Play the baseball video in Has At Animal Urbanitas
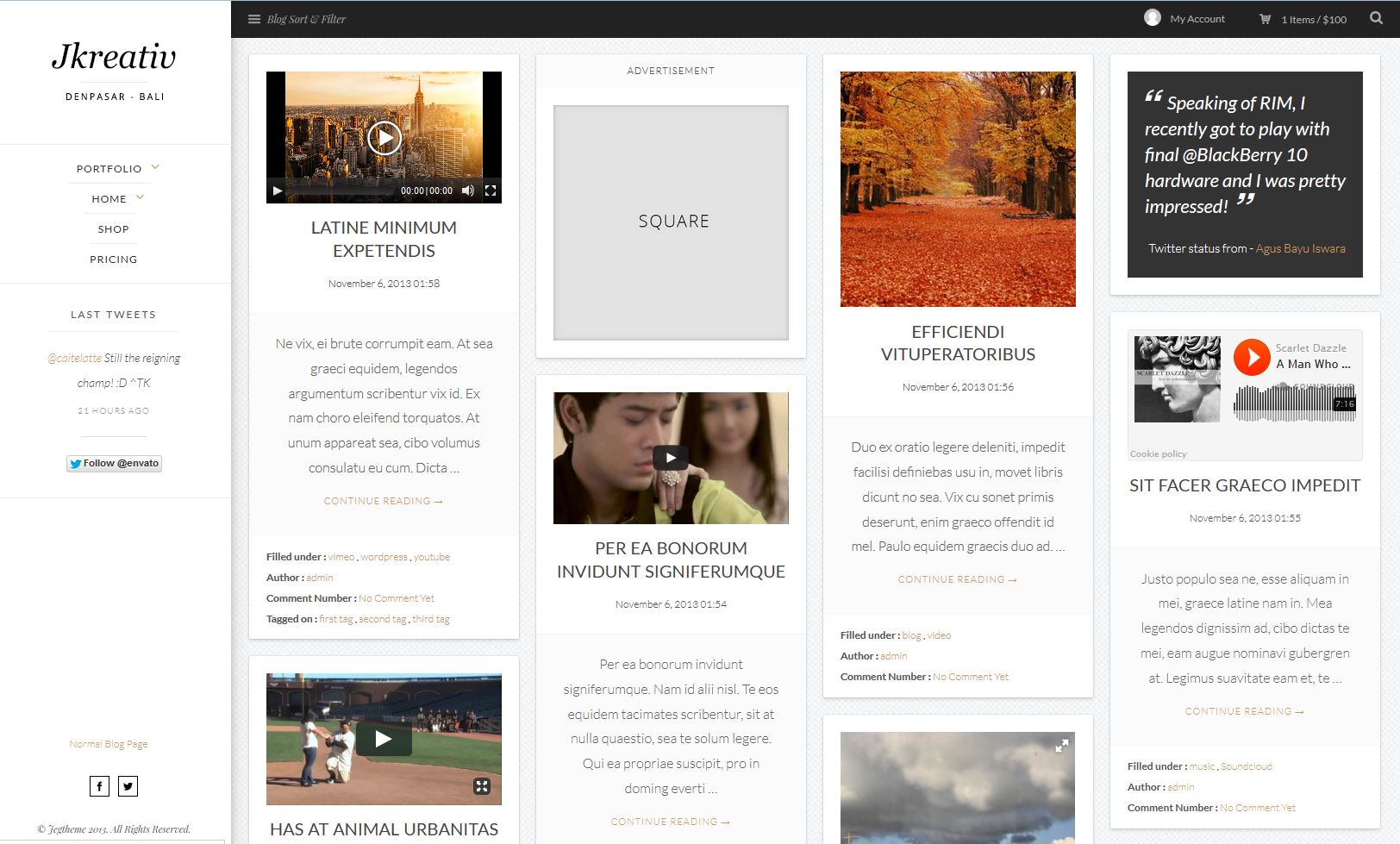The height and width of the screenshot is (844, 1400). tap(384, 738)
